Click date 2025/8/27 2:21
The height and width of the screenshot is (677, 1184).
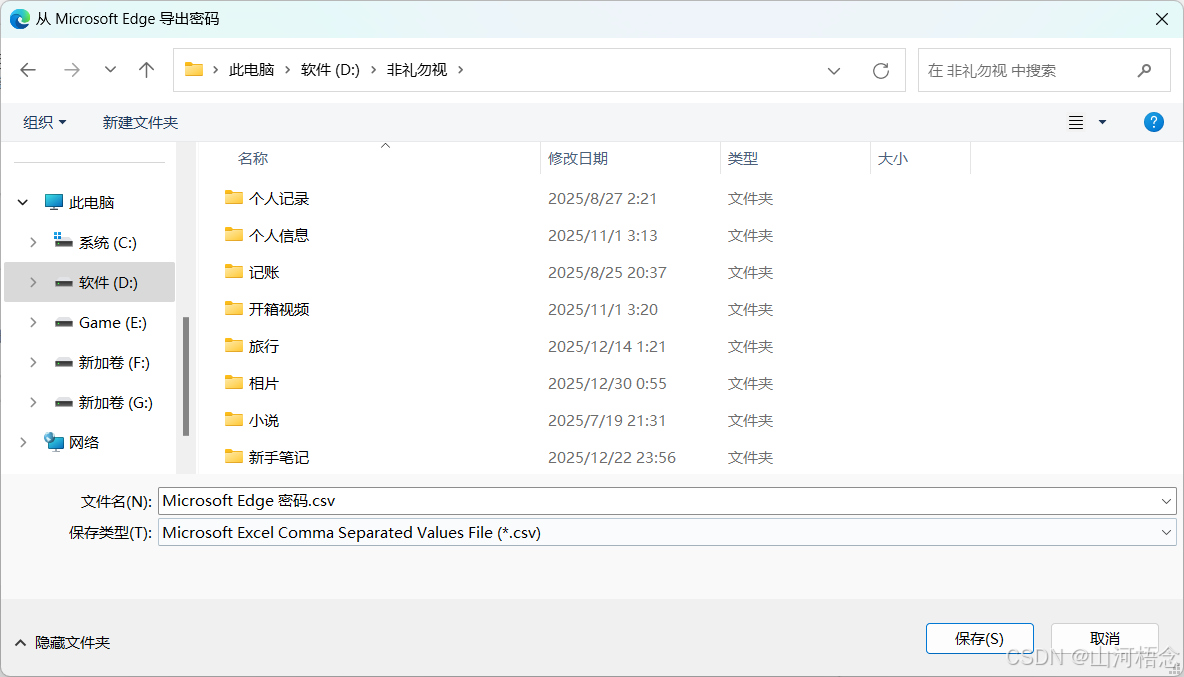pos(603,198)
